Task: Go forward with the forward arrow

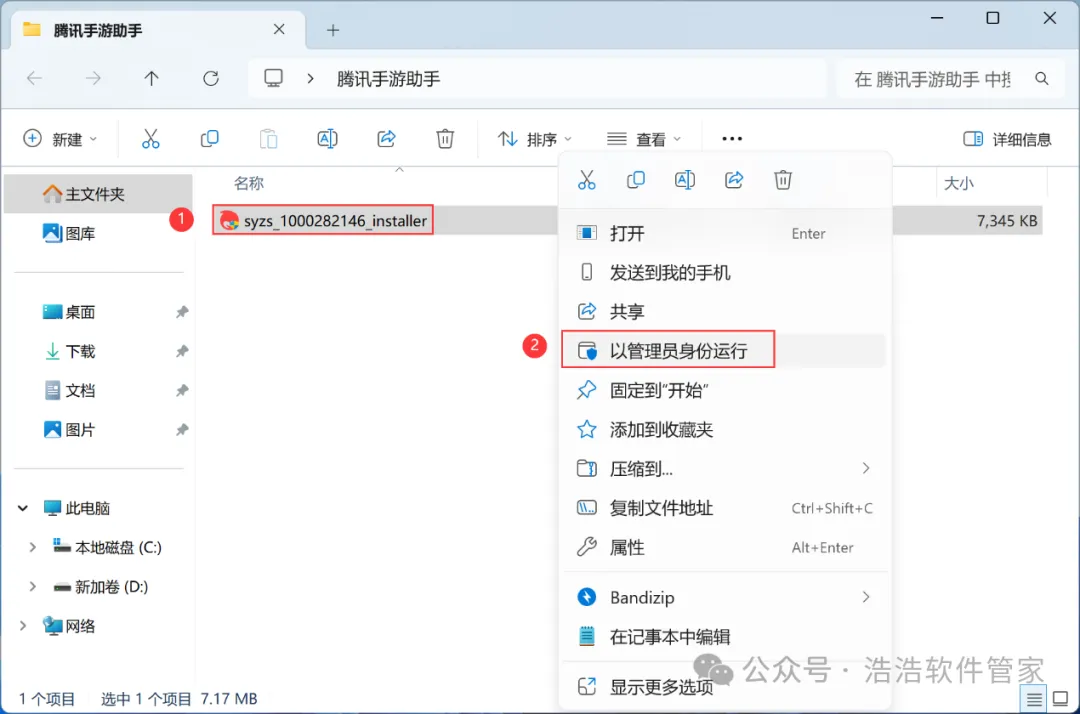Action: click(93, 78)
